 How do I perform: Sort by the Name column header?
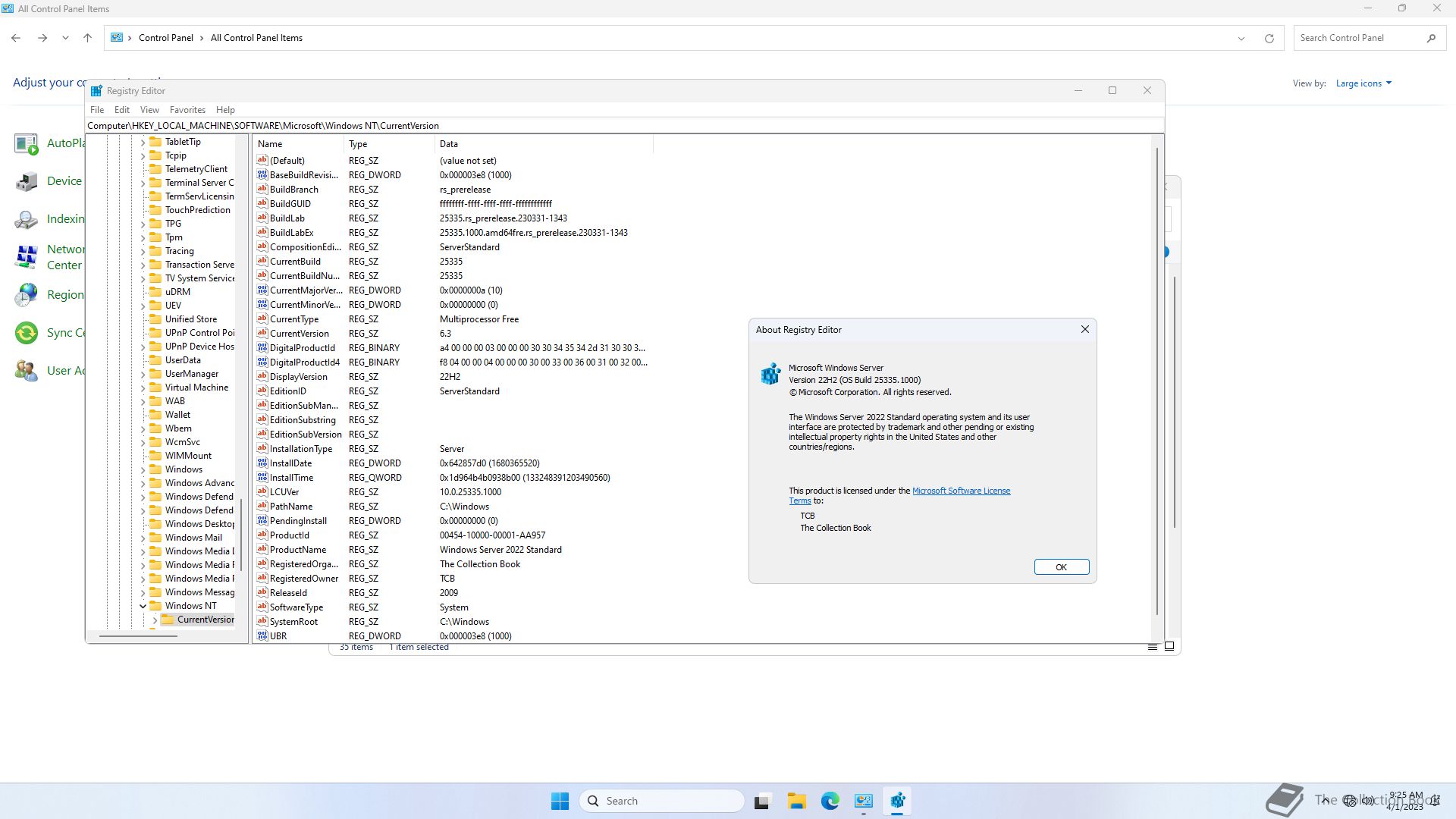click(x=299, y=144)
